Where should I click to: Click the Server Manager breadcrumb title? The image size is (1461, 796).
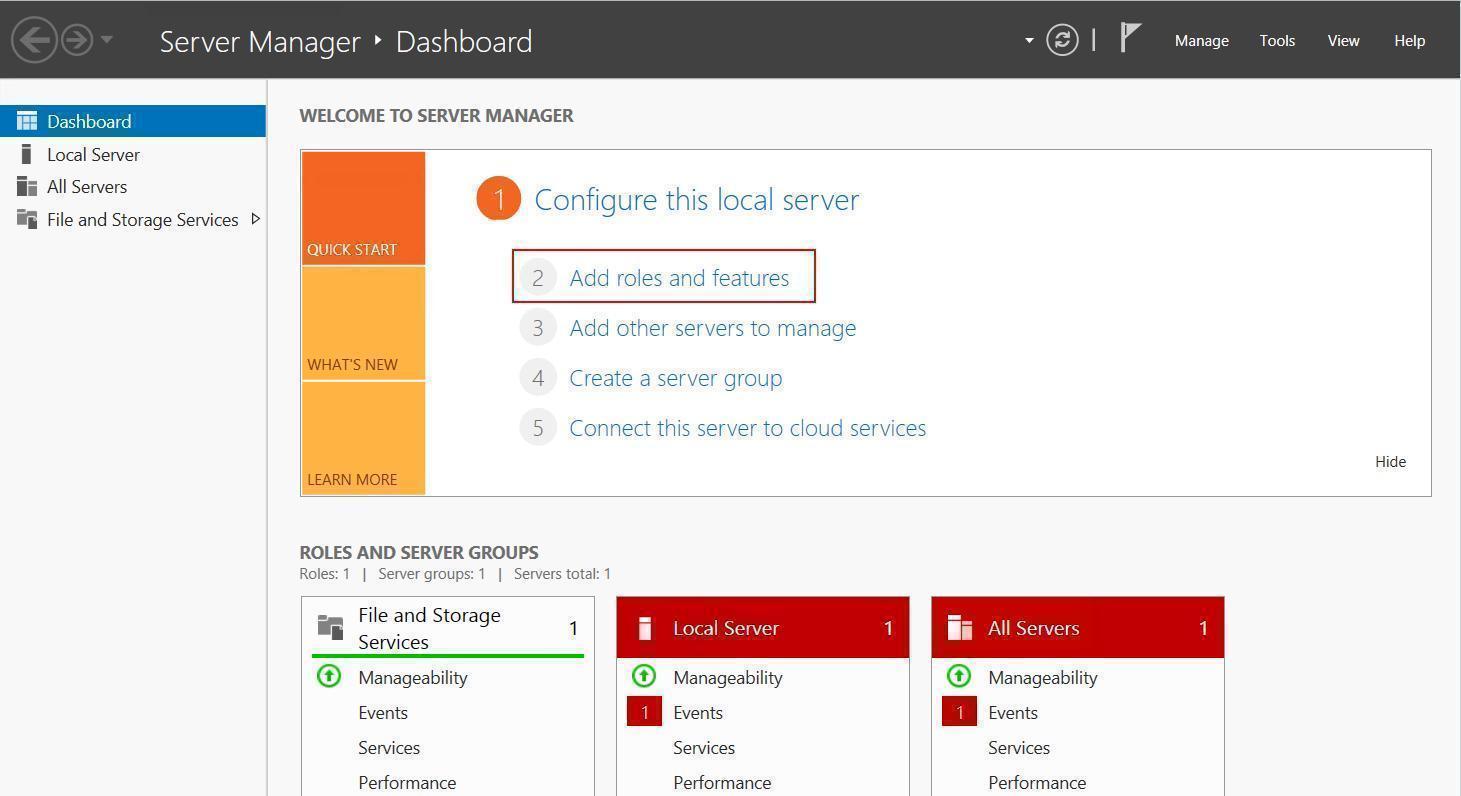click(x=260, y=41)
